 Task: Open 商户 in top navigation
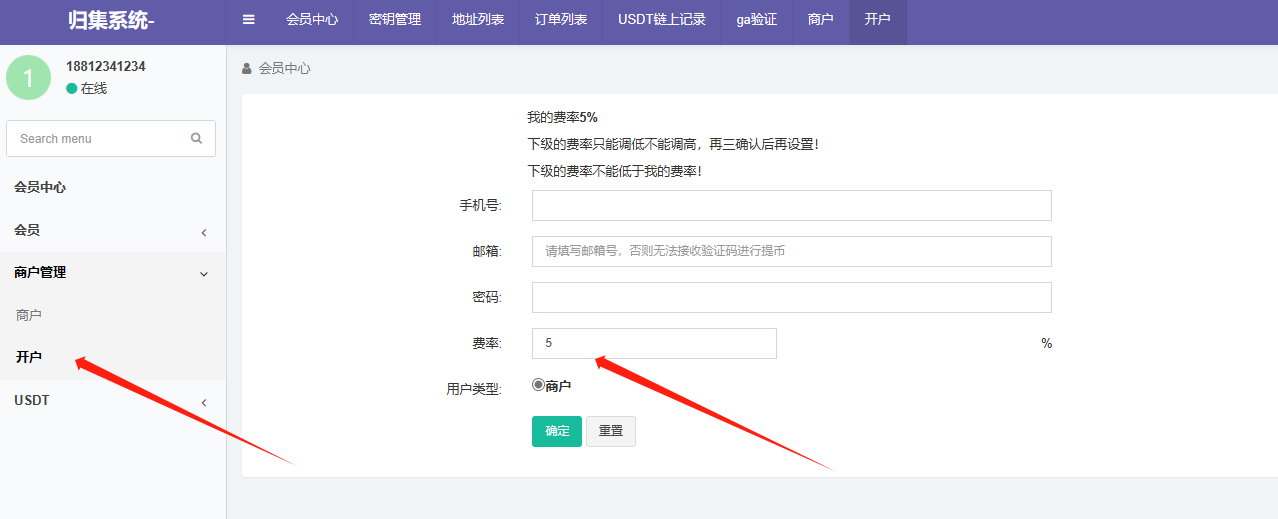point(821,19)
